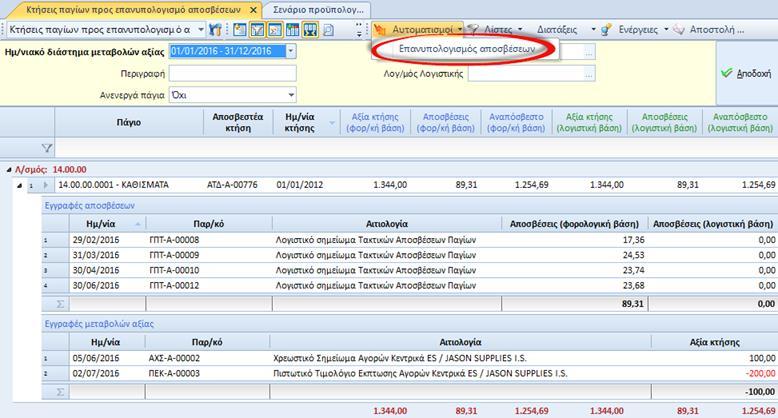Click Αξία κτήσης (φορ/κή βάση) column header
The height and width of the screenshot is (418, 778).
[375, 122]
